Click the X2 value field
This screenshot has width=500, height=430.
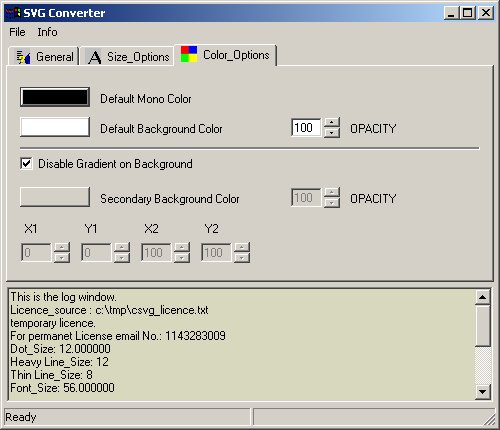(x=156, y=253)
